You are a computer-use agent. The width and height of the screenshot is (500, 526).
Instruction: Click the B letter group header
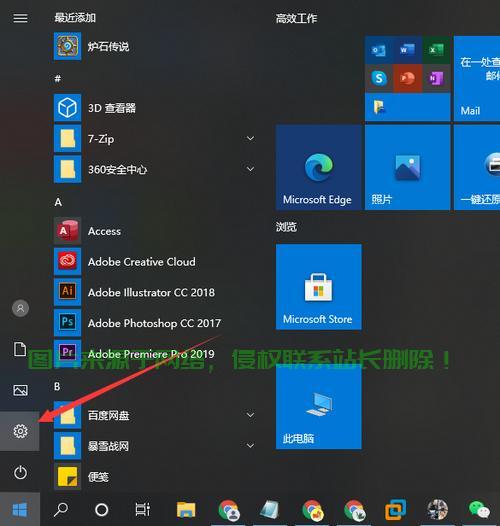pyautogui.click(x=57, y=386)
